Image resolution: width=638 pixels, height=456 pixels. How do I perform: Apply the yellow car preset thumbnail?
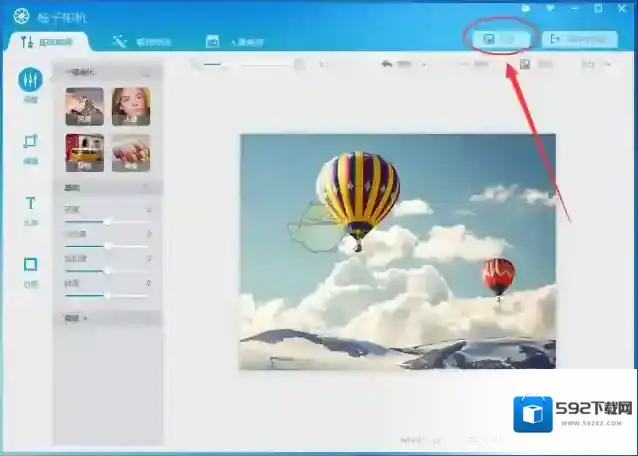click(x=84, y=151)
